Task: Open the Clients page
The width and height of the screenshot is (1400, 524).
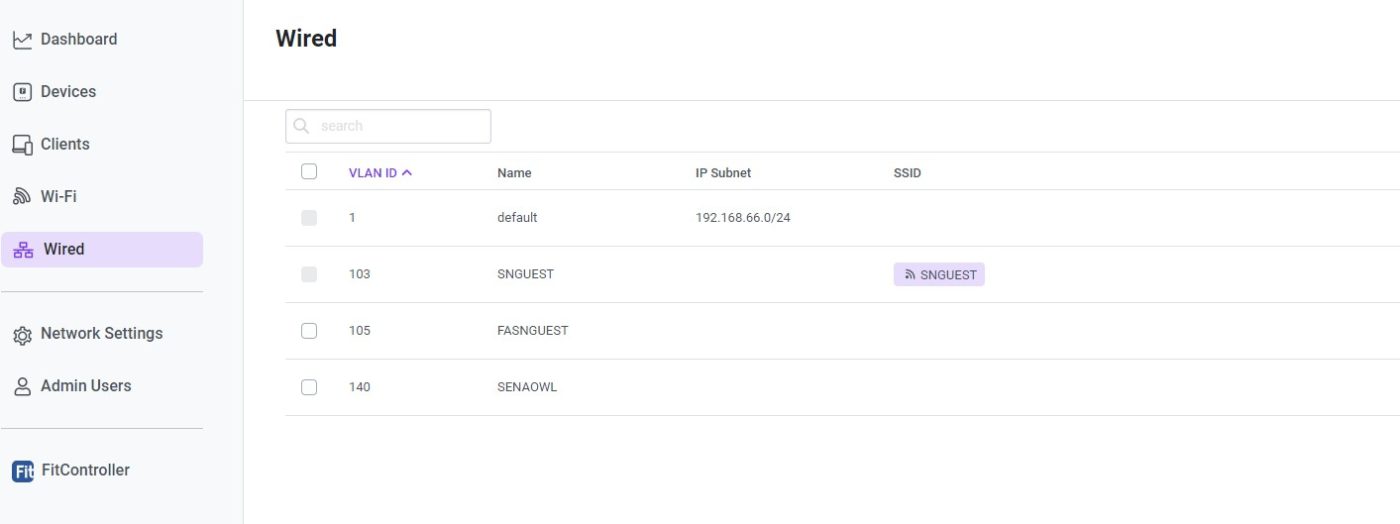Action: coord(65,144)
